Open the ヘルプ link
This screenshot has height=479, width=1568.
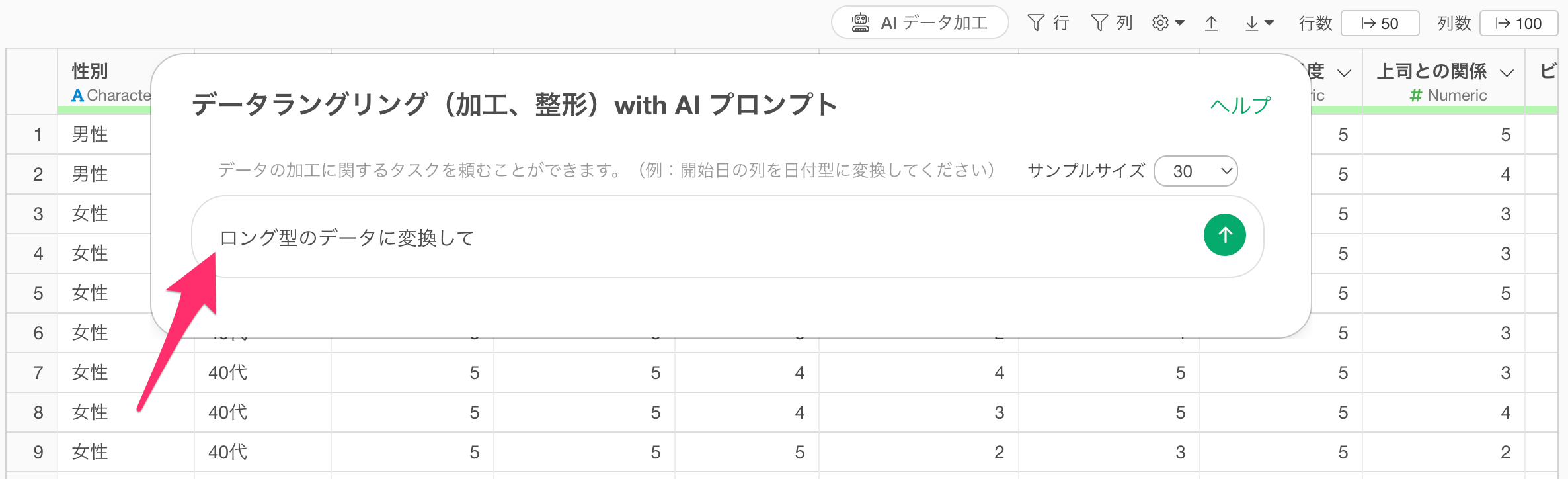1240,105
